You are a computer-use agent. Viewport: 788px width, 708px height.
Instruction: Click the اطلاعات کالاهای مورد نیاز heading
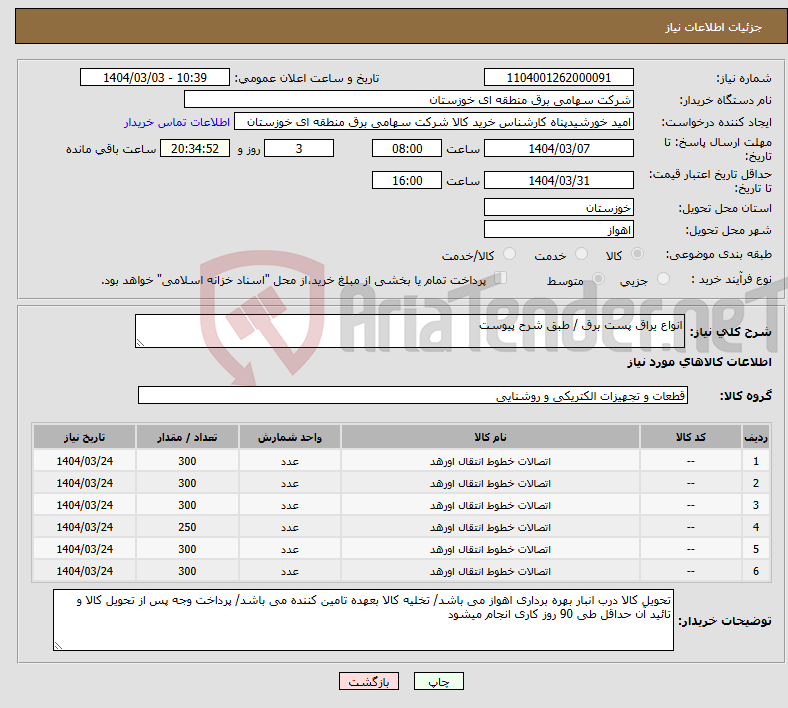click(x=699, y=362)
